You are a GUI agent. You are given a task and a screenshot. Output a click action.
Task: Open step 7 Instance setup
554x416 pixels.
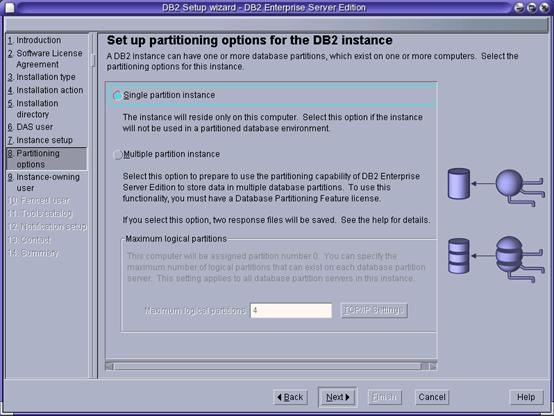(x=40, y=140)
